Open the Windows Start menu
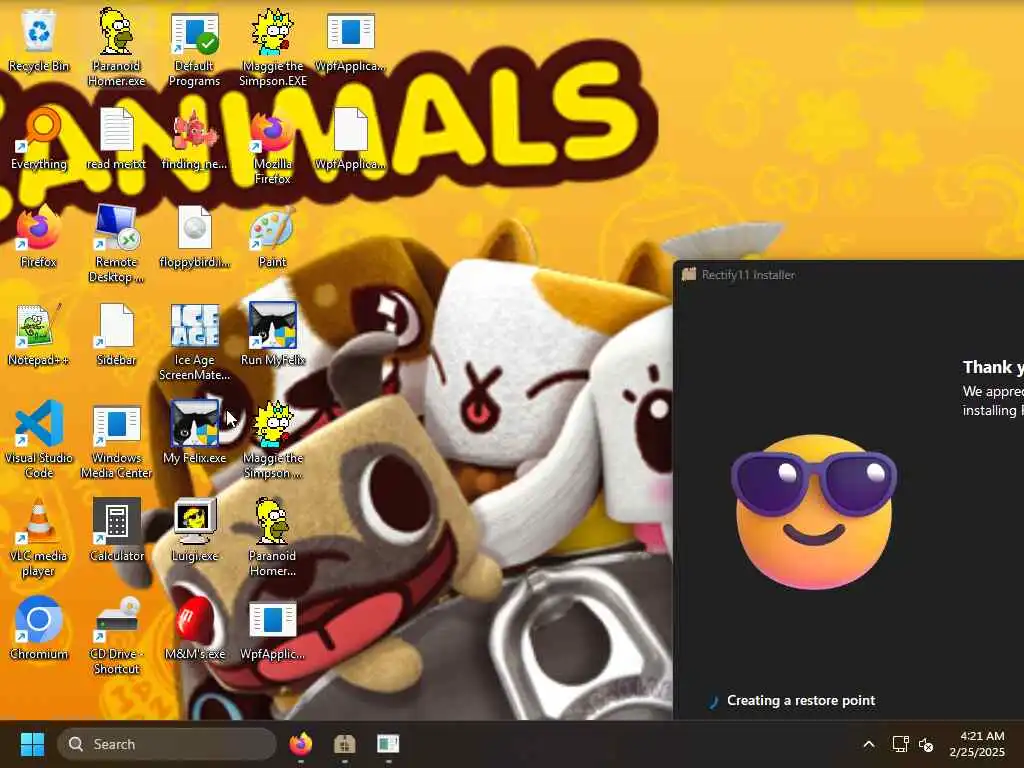The image size is (1024, 768). point(32,744)
